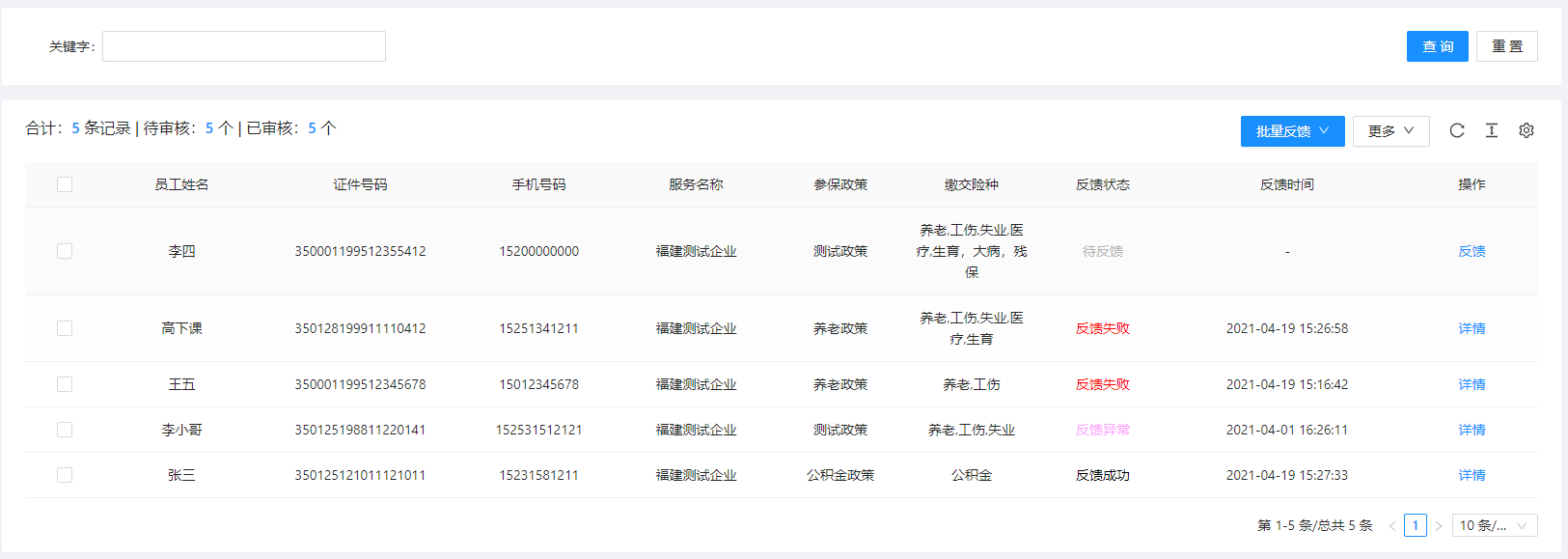Focus the 关键字 keyword input field
The image size is (1568, 559).
coord(244,46)
